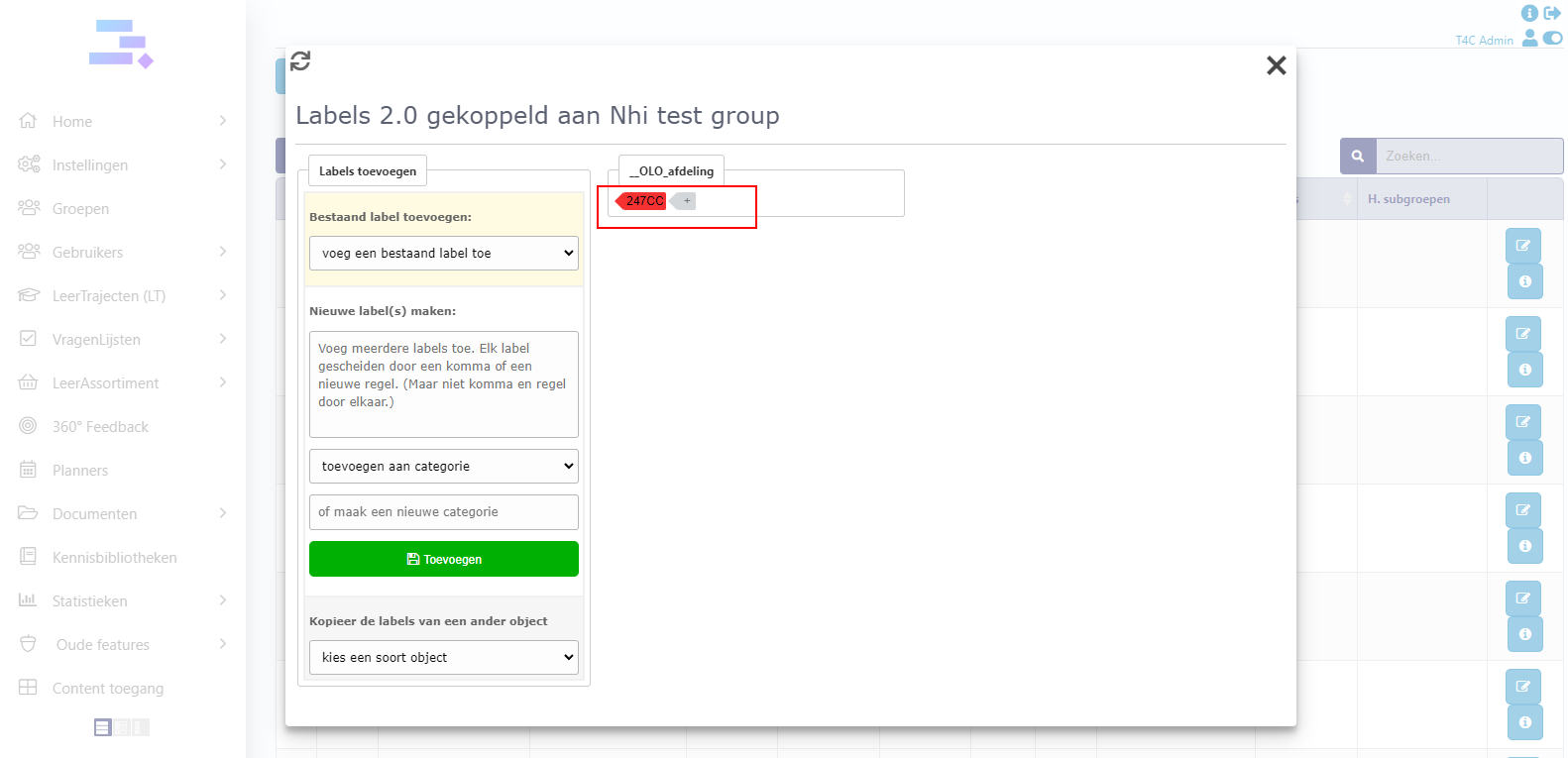
Task: Click the search magnifier icon
Action: pos(1358,157)
